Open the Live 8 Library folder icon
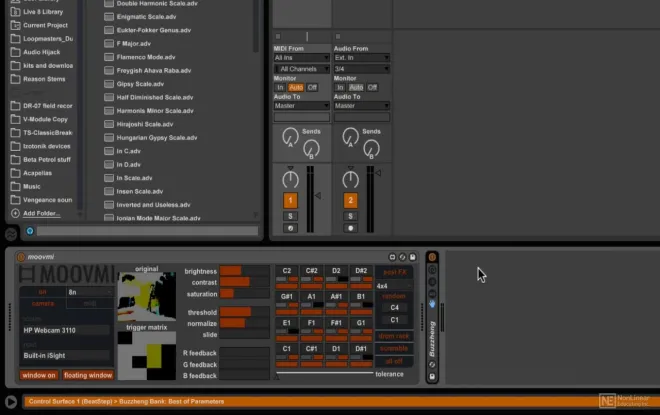Image resolution: width=660 pixels, height=415 pixels. [x=15, y=12]
